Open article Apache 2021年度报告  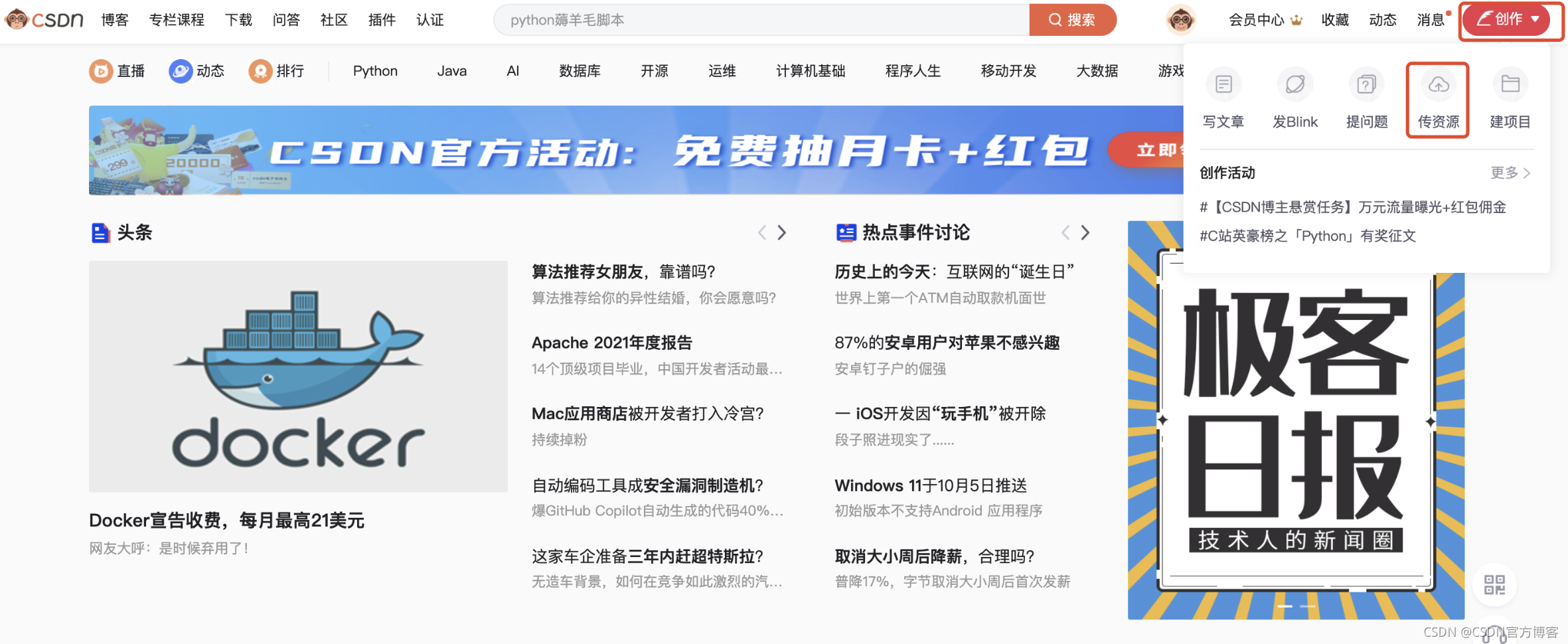click(611, 343)
